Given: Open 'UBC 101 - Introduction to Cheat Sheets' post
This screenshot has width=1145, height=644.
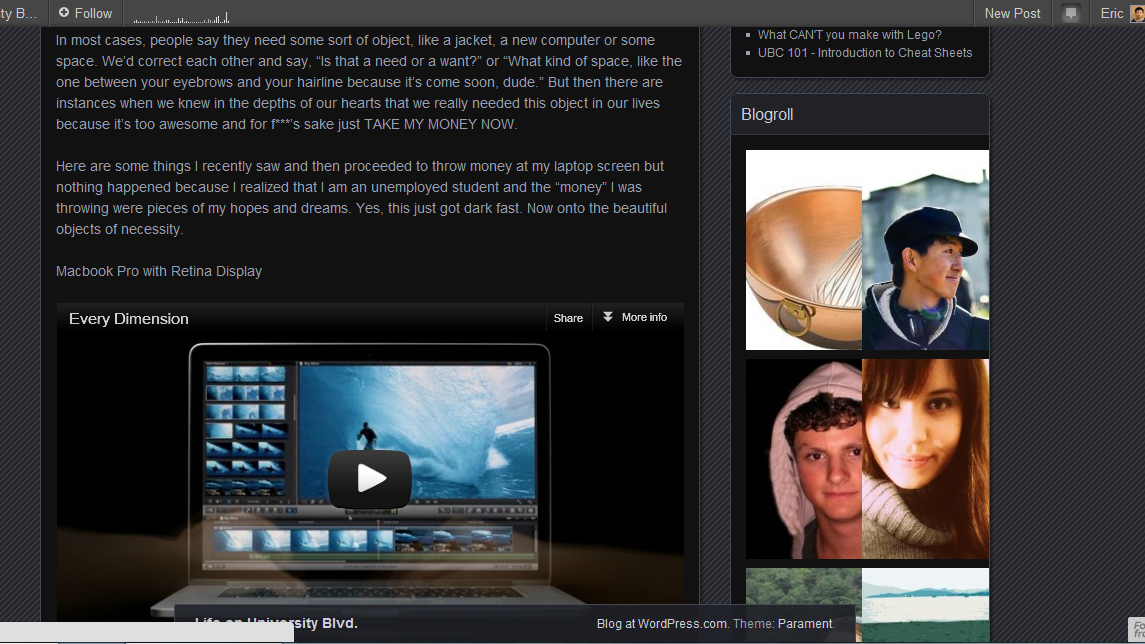Looking at the screenshot, I should 865,53.
